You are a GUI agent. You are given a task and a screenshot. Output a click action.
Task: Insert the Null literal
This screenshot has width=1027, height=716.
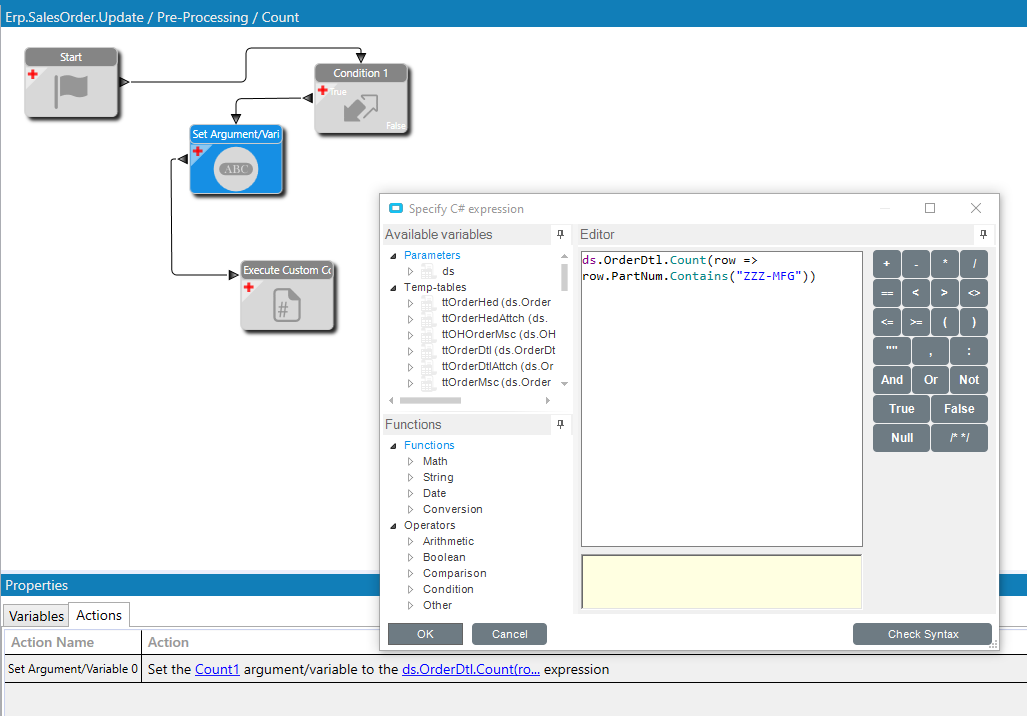[x=901, y=438]
